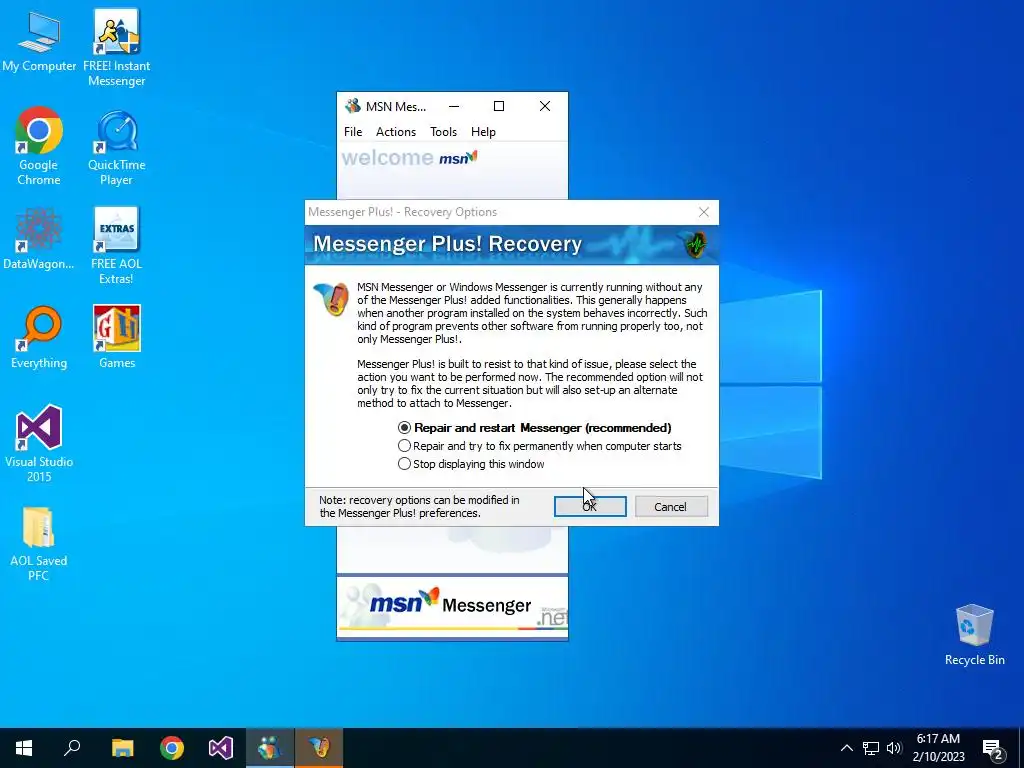Open the Actions menu in MSN Messenger
Image resolution: width=1024 pixels, height=768 pixels.
[x=396, y=132]
